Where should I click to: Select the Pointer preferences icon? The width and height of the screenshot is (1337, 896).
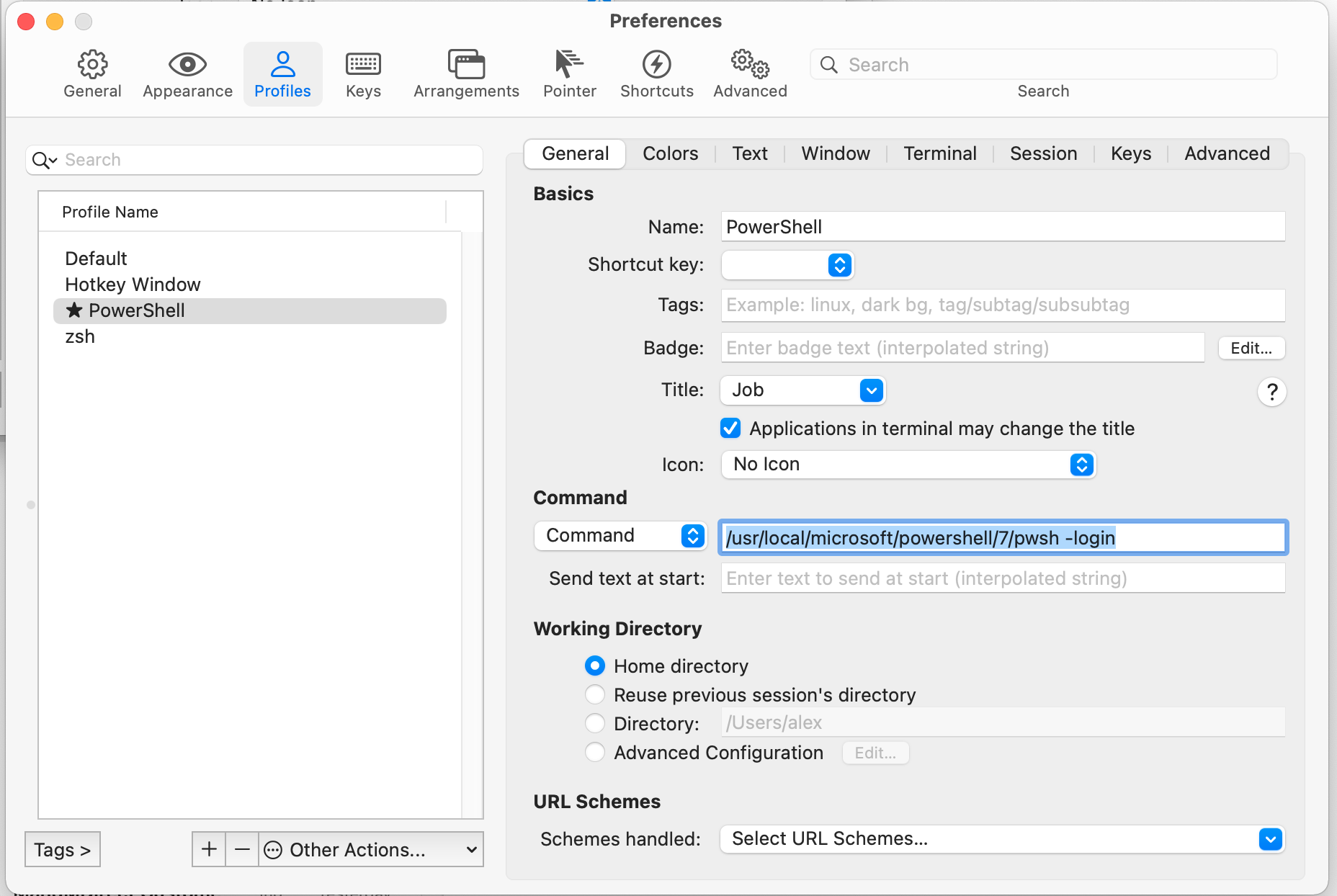click(x=569, y=72)
